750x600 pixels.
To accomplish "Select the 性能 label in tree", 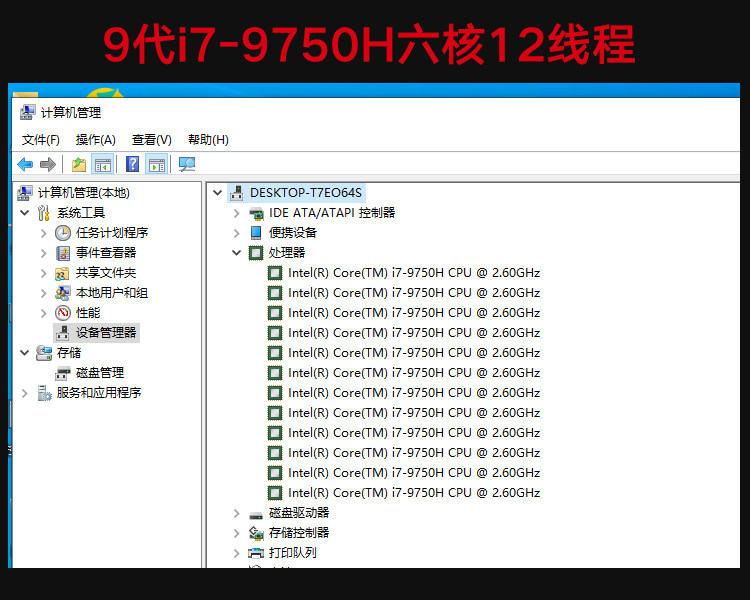I will pyautogui.click(x=88, y=313).
